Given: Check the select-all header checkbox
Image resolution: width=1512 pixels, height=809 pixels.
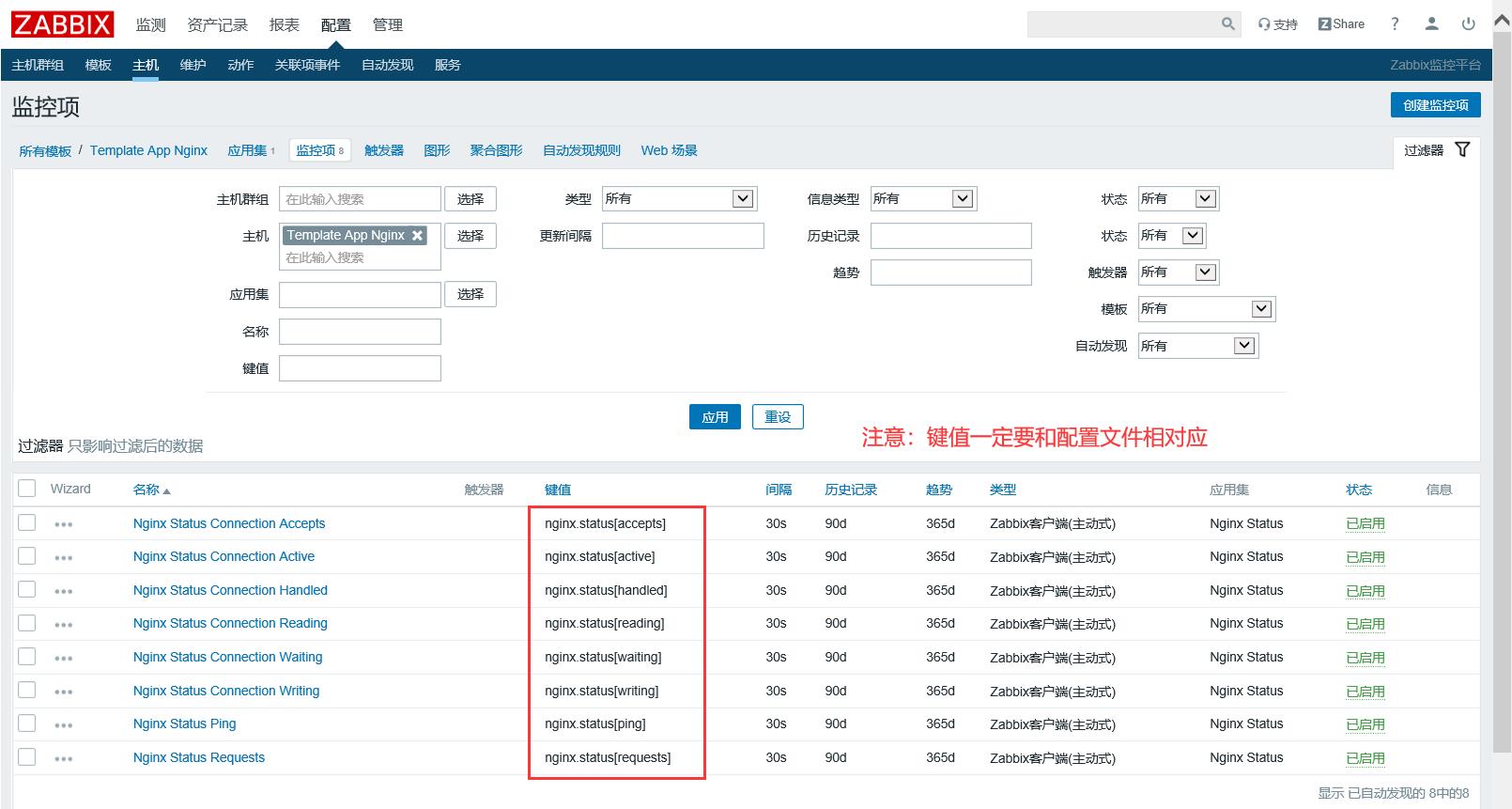Looking at the screenshot, I should pos(27,489).
